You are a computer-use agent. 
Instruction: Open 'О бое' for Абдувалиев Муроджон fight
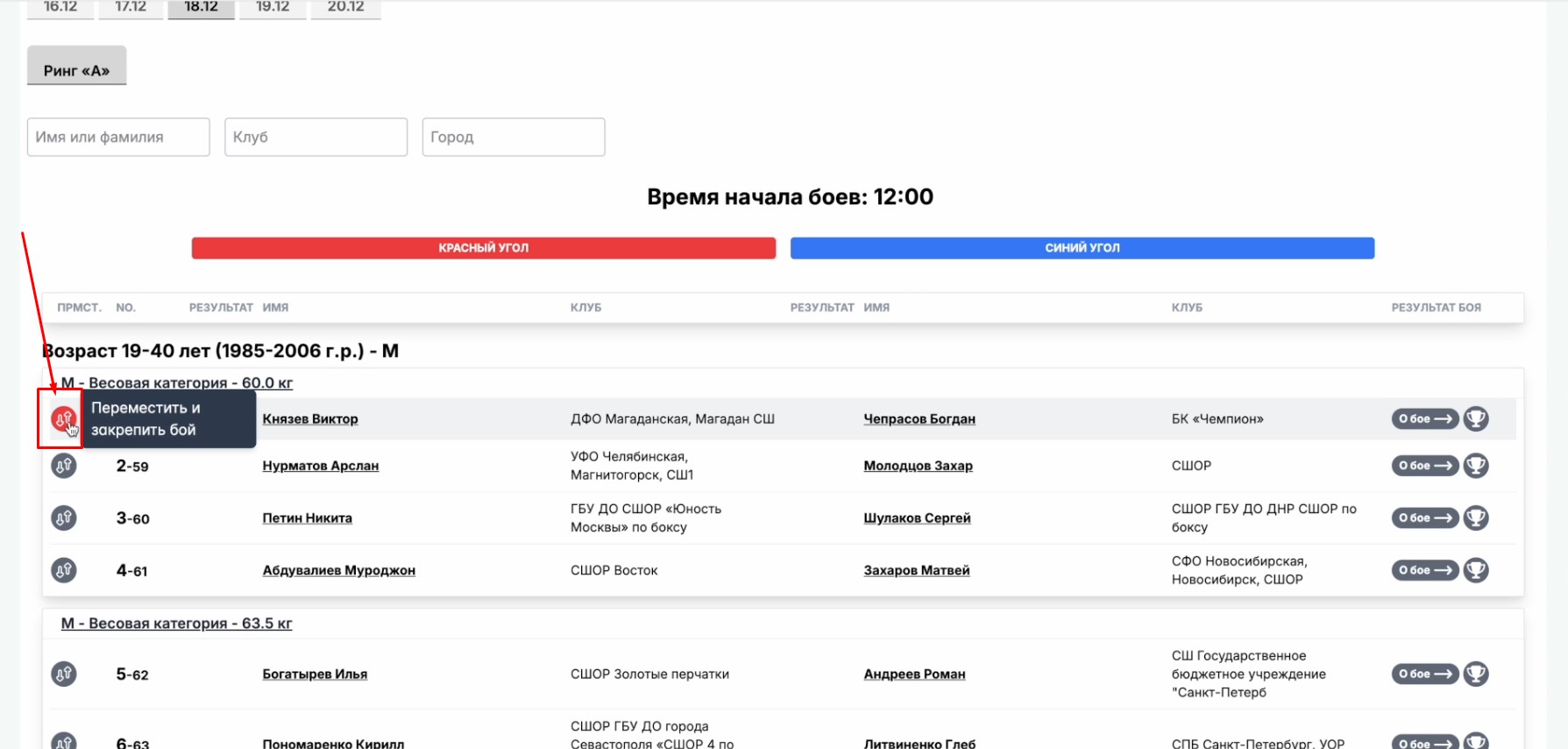[x=1425, y=570]
